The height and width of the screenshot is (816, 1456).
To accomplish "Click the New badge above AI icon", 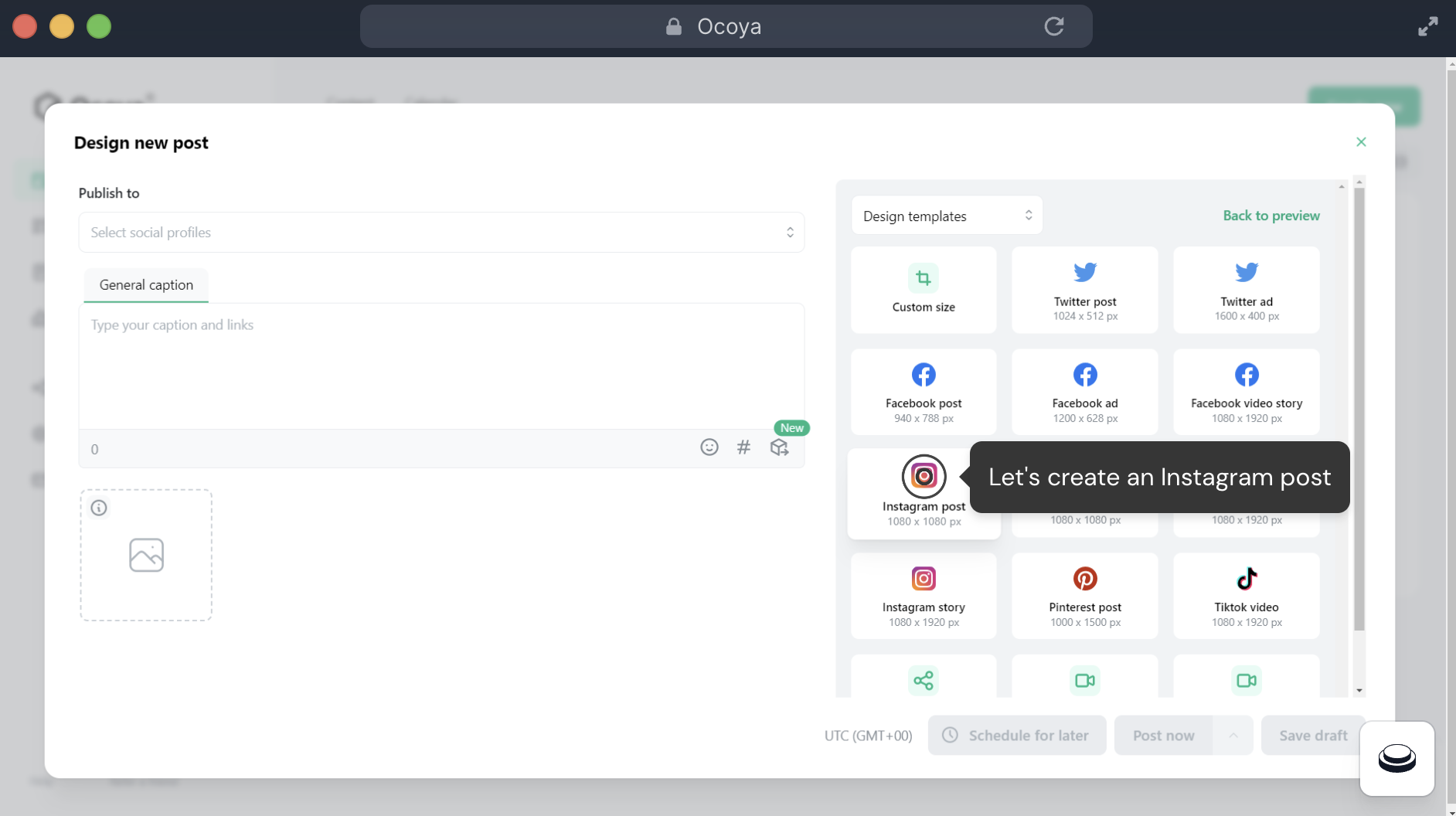I will coord(791,428).
